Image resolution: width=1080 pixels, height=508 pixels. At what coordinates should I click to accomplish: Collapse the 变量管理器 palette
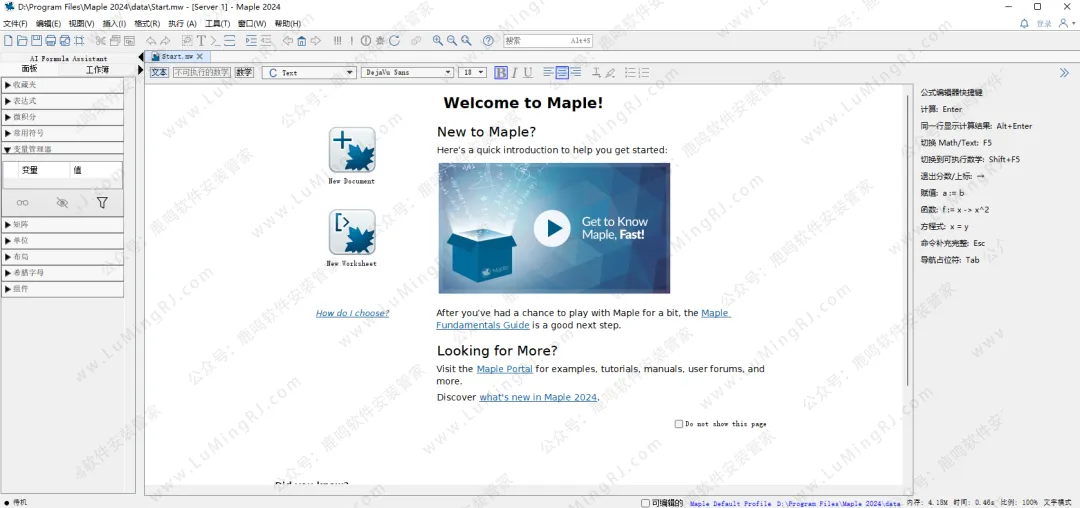pos(63,149)
